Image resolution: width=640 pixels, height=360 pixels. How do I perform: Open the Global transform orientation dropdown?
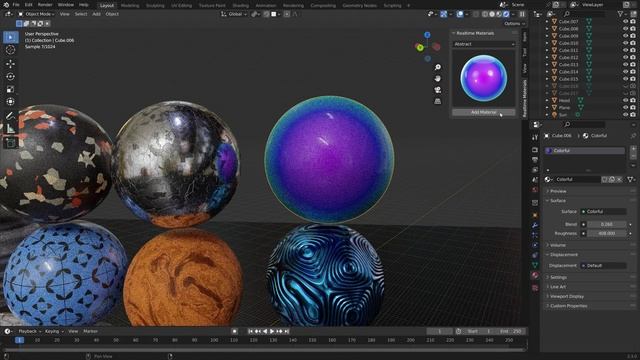(234, 14)
